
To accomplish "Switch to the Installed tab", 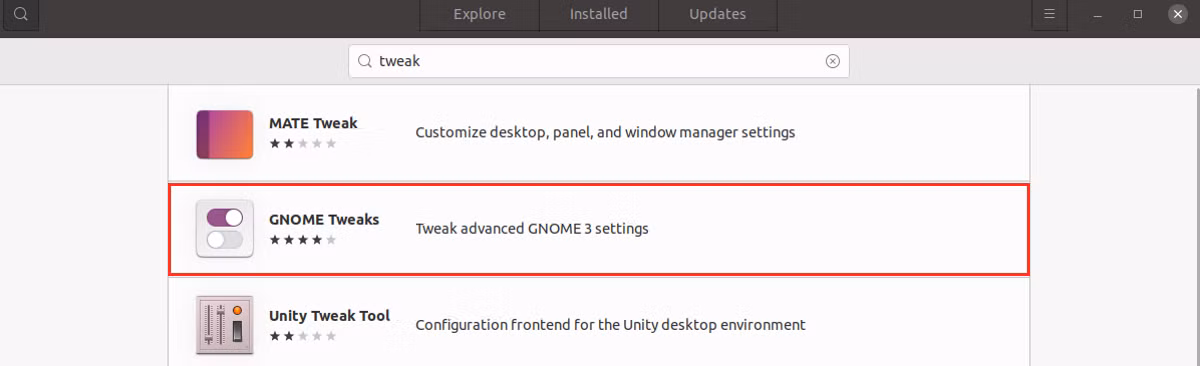I will [x=598, y=14].
